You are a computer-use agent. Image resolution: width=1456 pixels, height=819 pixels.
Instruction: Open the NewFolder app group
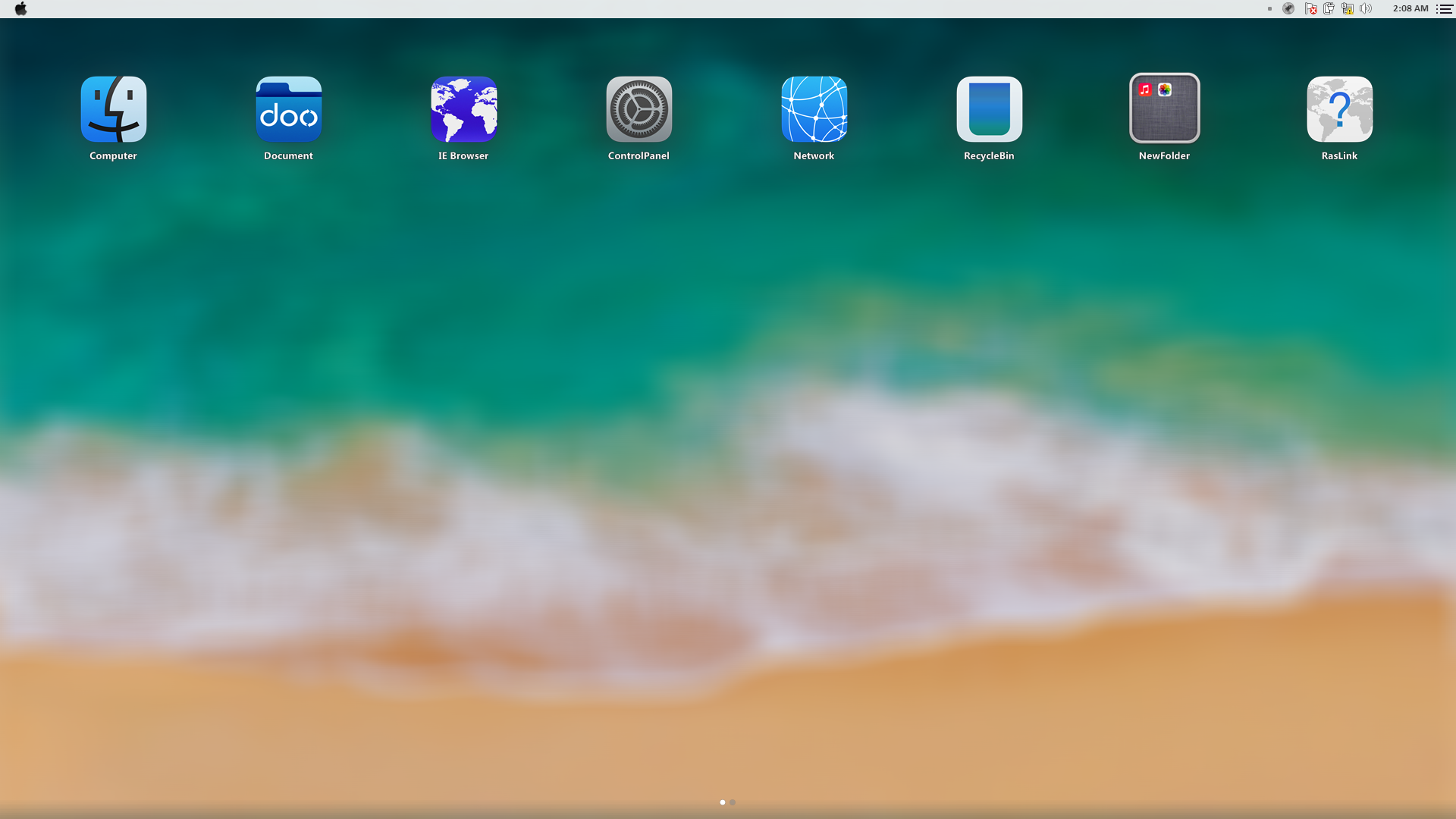1165,108
